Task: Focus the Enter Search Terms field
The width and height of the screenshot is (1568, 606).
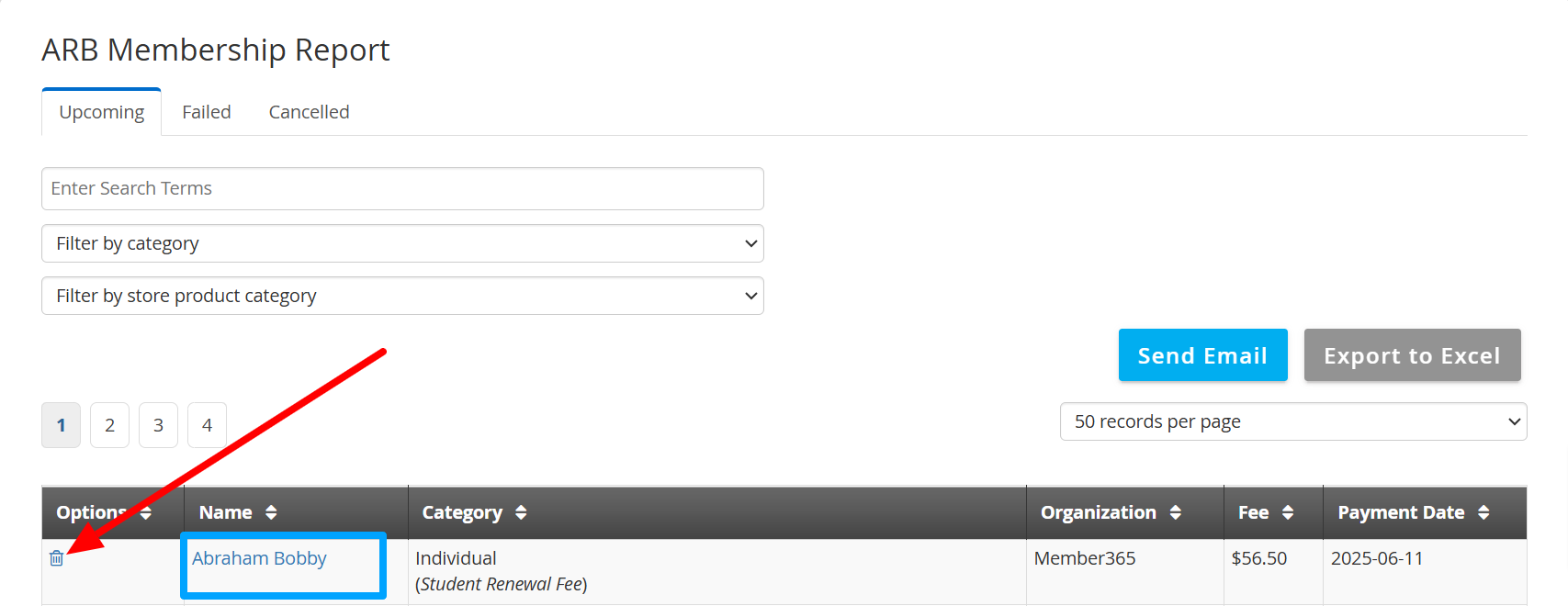Action: click(402, 188)
